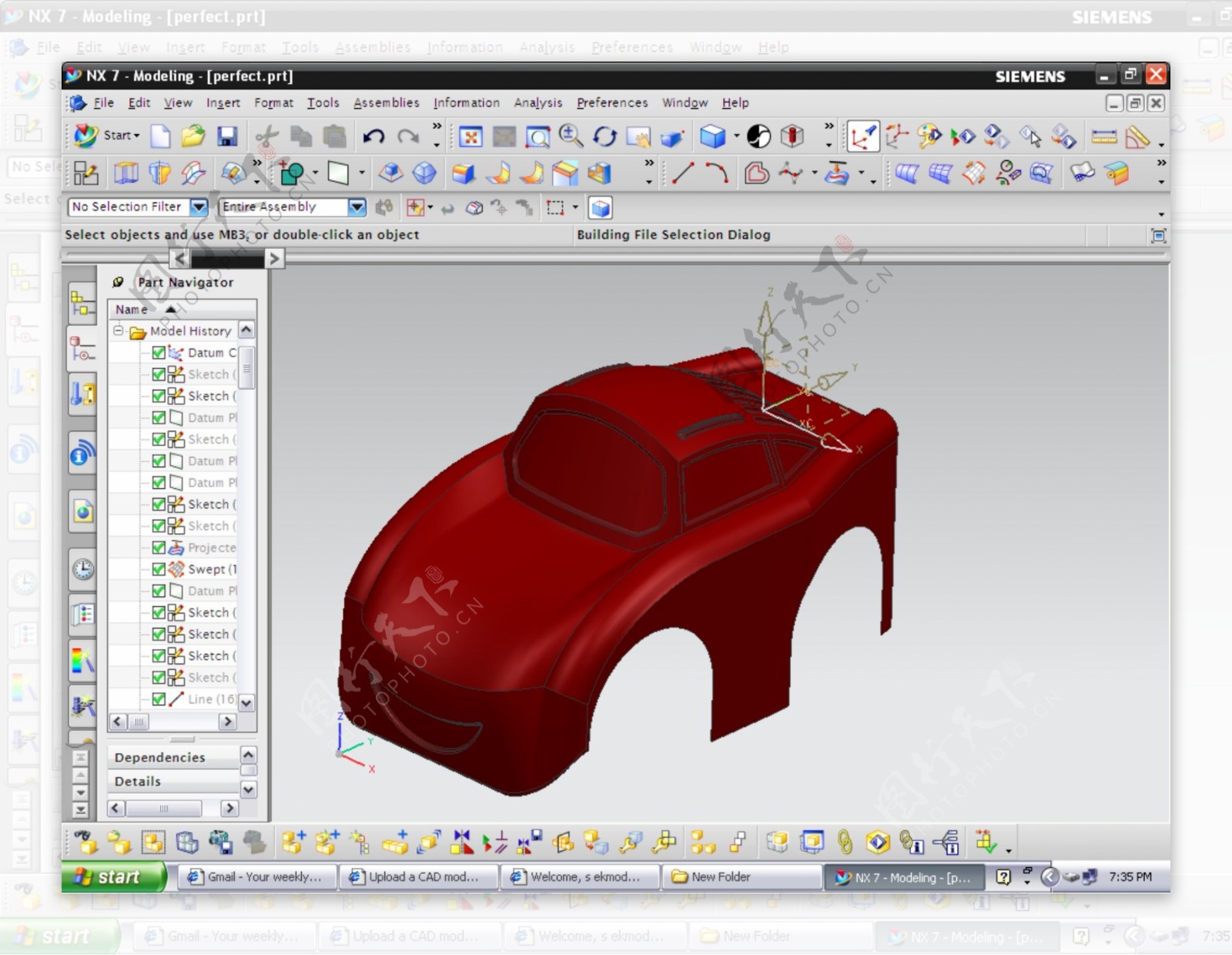Open the Assembly Navigator sidebar icon

point(82,303)
